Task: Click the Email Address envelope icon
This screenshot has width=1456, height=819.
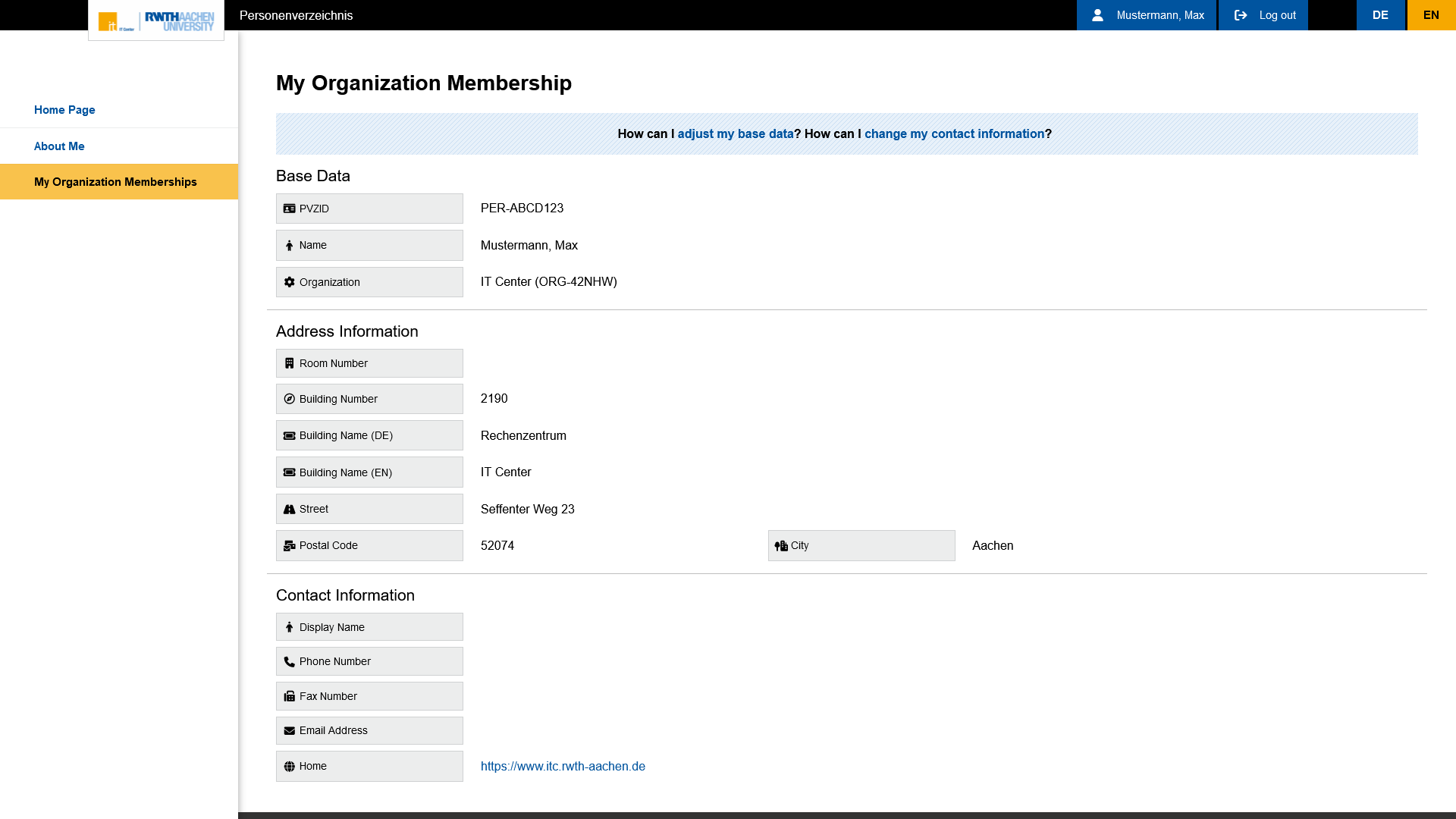Action: tap(289, 731)
